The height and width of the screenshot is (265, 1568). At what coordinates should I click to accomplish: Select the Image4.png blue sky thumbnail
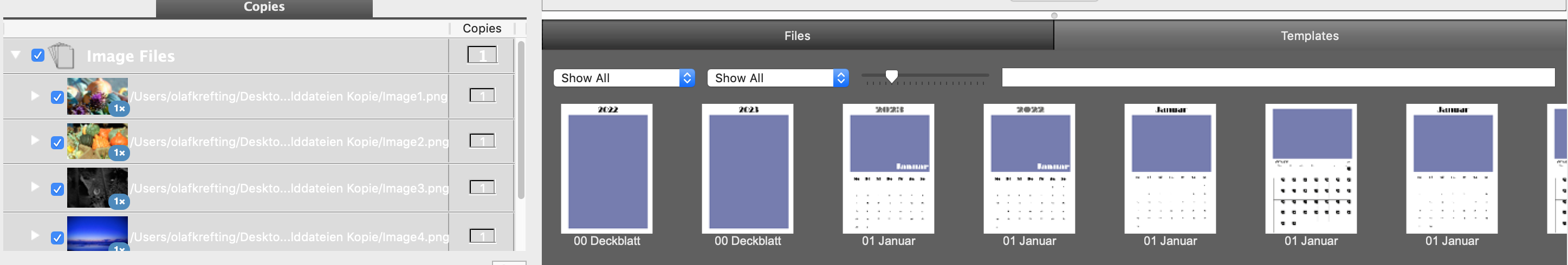point(98,234)
